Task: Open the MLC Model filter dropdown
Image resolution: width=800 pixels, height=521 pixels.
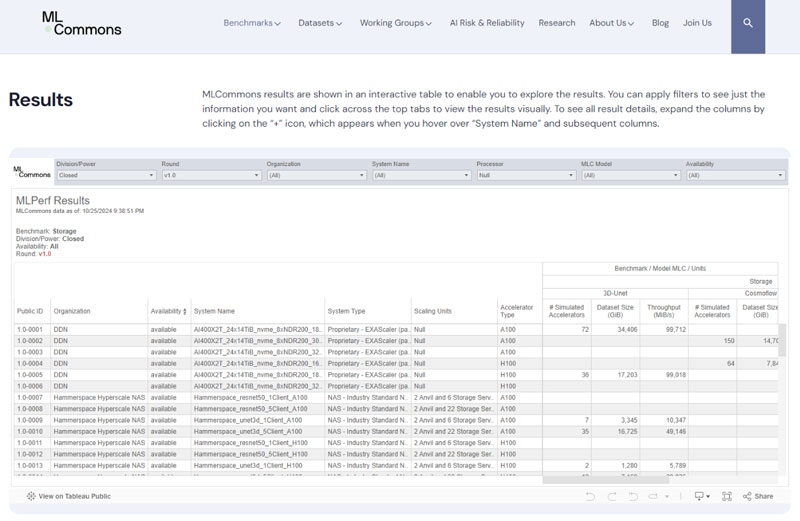Action: point(631,175)
